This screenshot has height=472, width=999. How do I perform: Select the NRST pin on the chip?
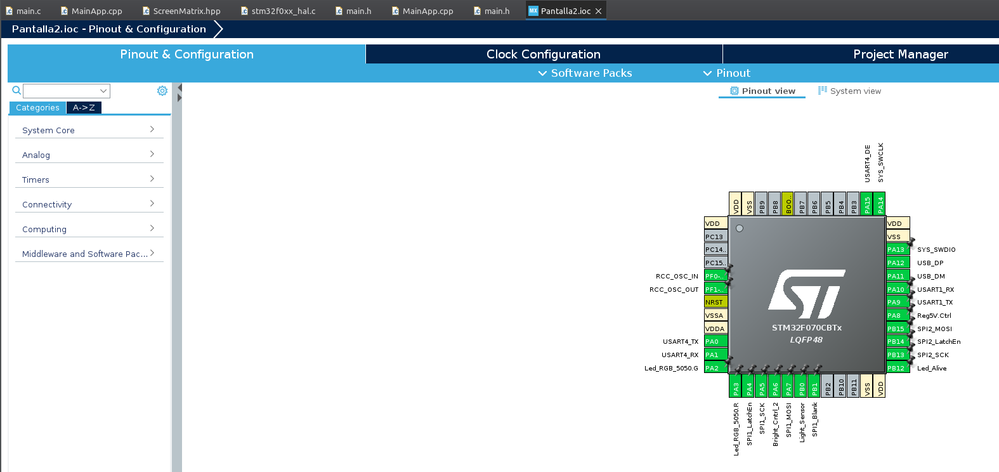pos(715,302)
